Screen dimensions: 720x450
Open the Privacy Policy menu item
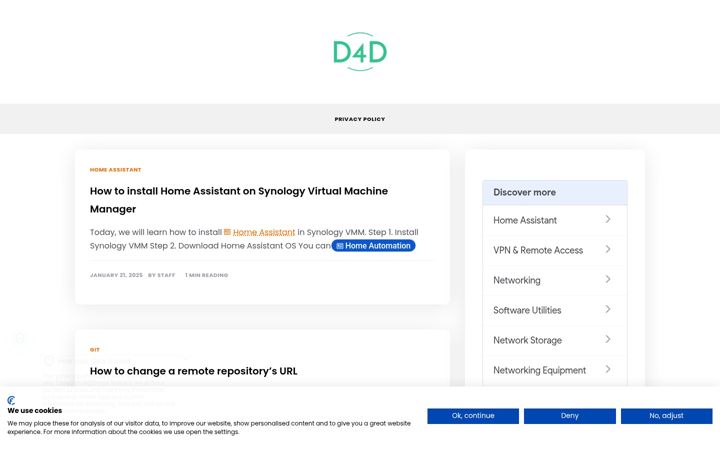(x=360, y=119)
